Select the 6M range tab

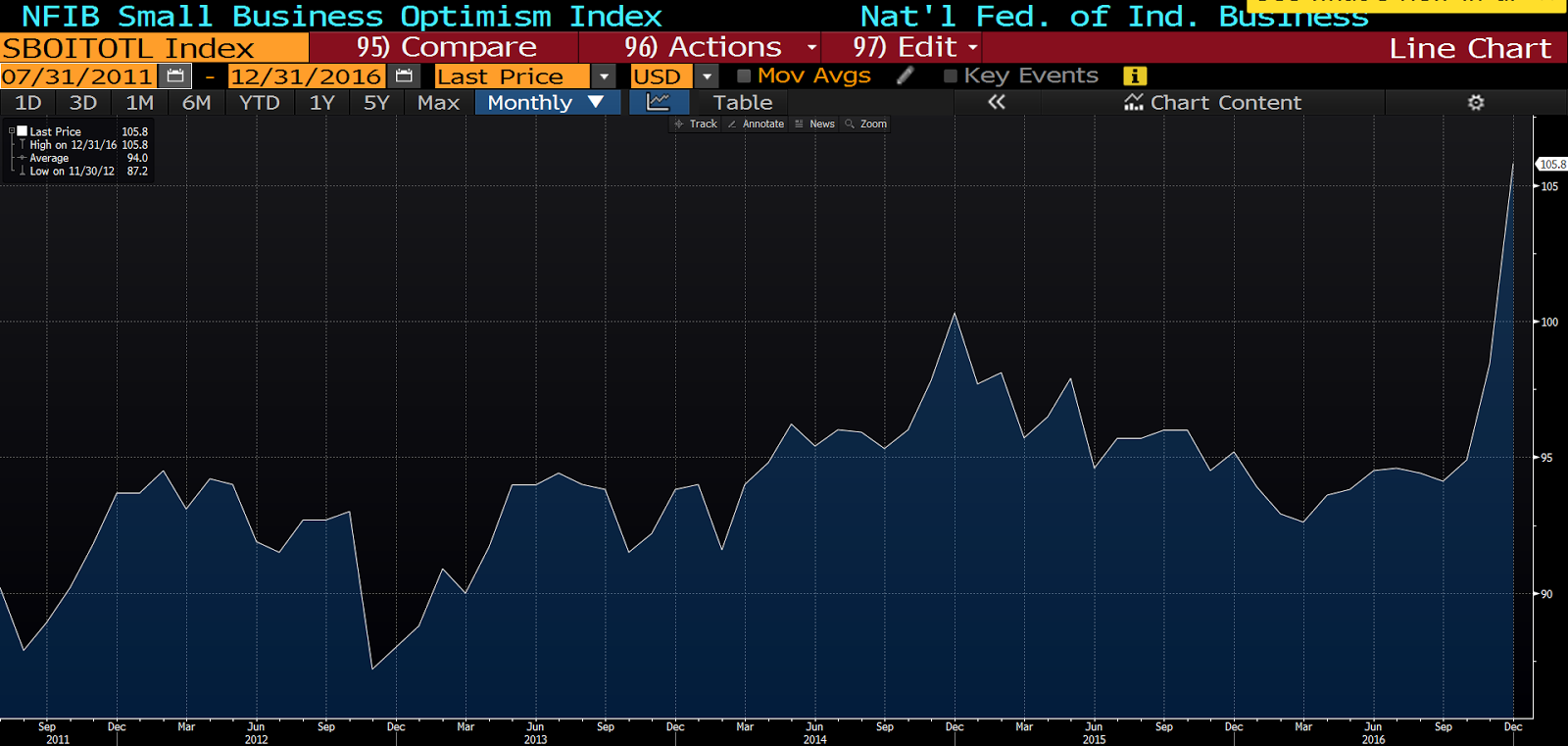click(197, 102)
